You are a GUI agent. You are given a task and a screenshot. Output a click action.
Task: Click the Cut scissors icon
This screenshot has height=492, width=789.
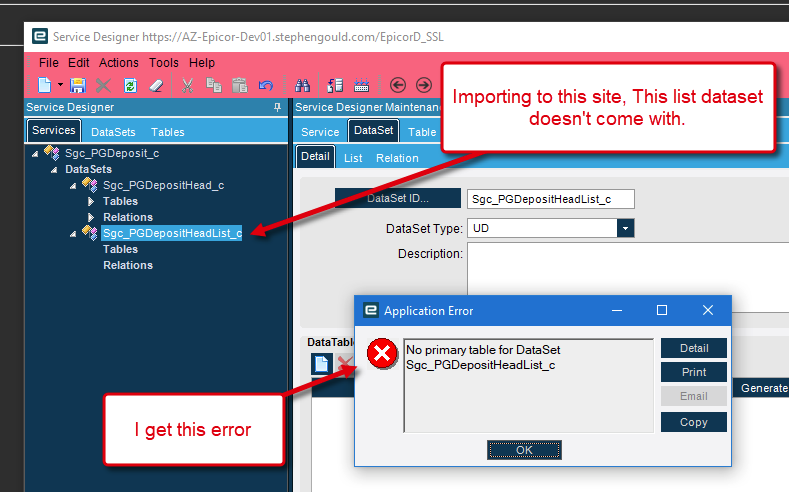click(187, 86)
